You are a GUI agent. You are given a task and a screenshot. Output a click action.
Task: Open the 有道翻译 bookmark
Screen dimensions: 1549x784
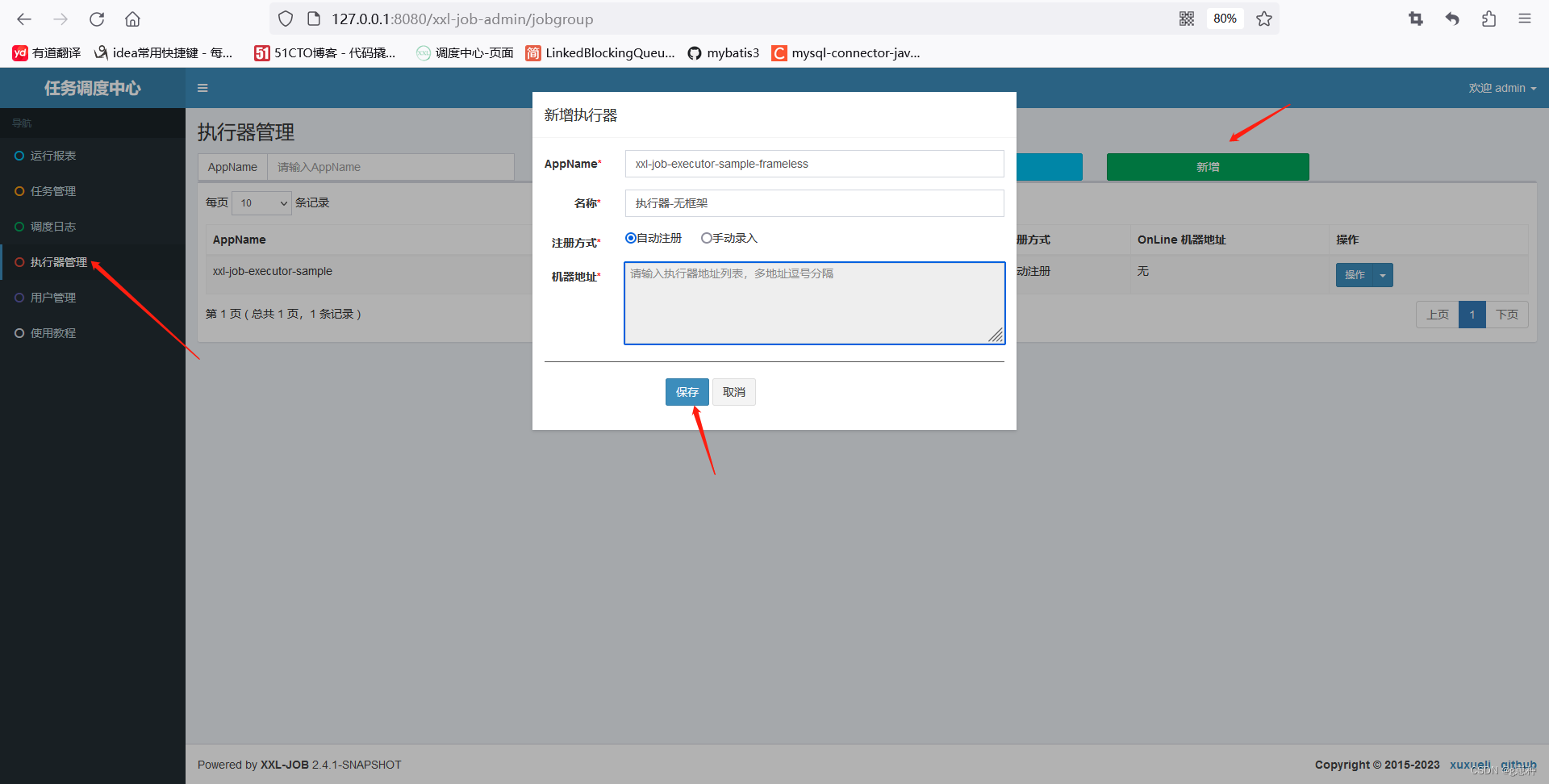[47, 52]
